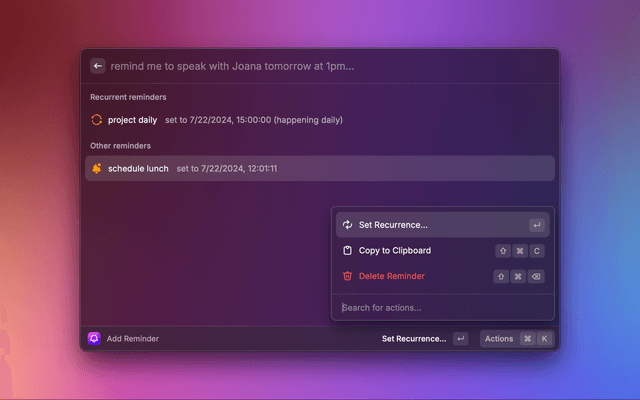Click the backspace key badge for Delete Reminder
640x400 pixels.
tap(536, 277)
